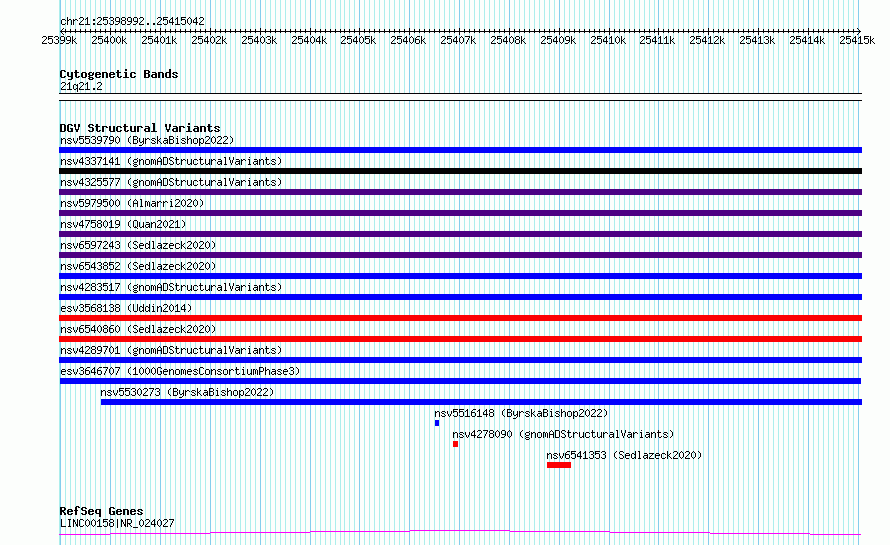Click nsv5530273 (ByrskaBishop2022) label
The height and width of the screenshot is (545, 890).
187,392
